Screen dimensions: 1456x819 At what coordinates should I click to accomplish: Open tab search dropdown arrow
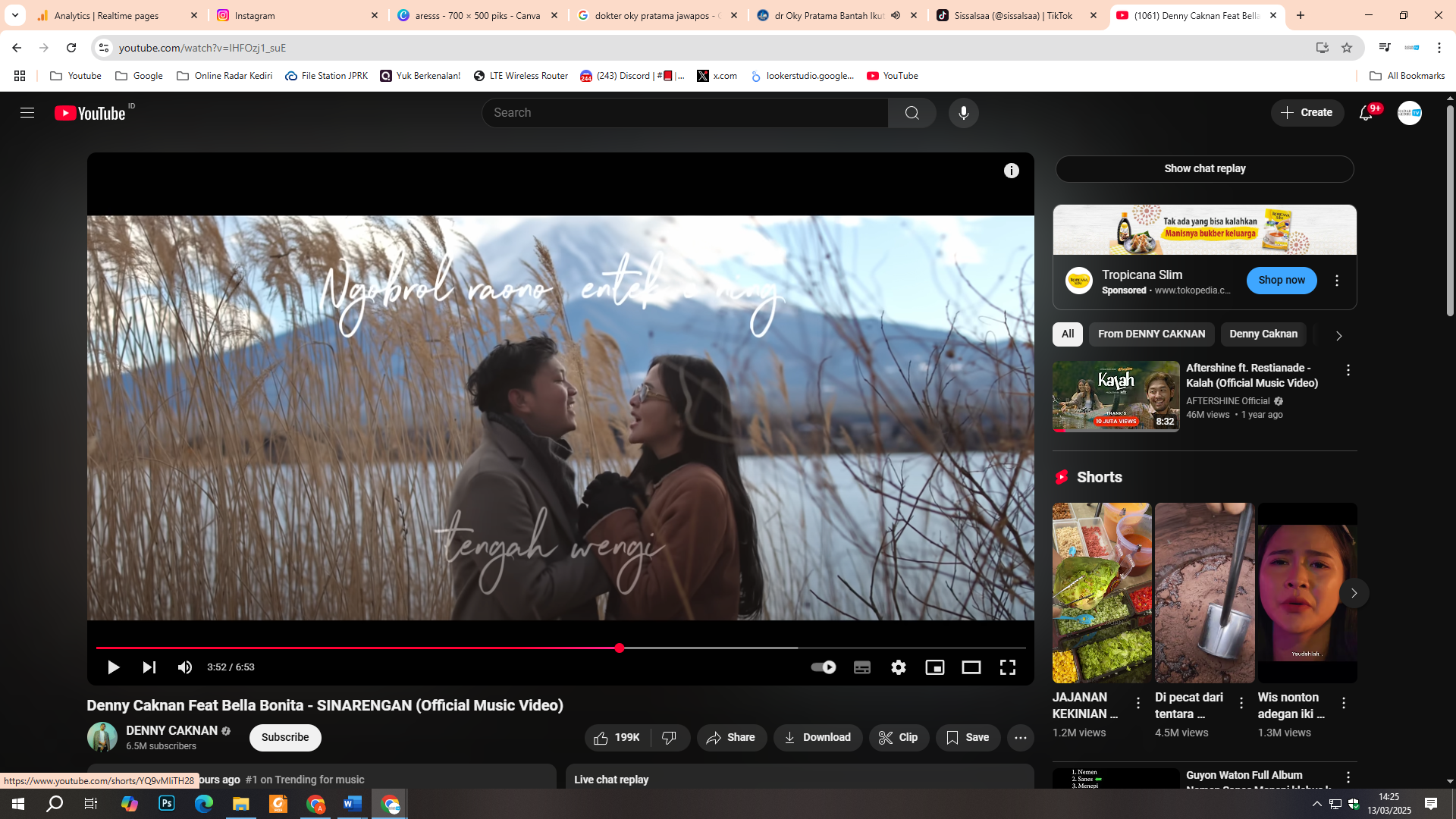14,15
